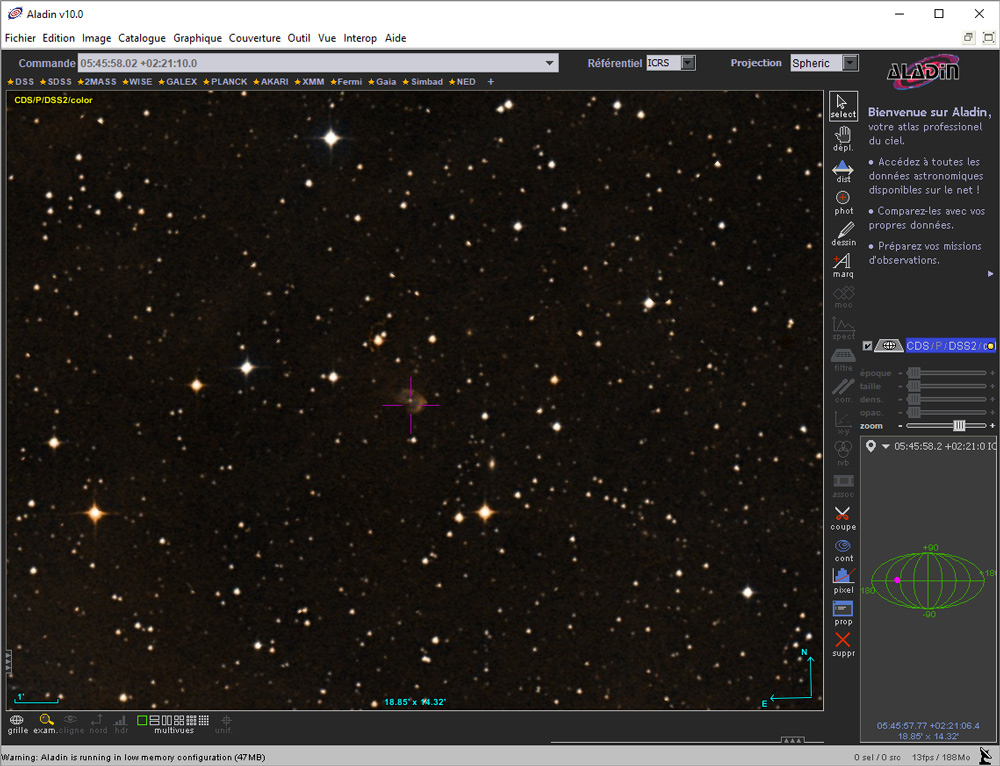Choose the dessin drawing pencil tool
The width and height of the screenshot is (1000, 766).
843,234
